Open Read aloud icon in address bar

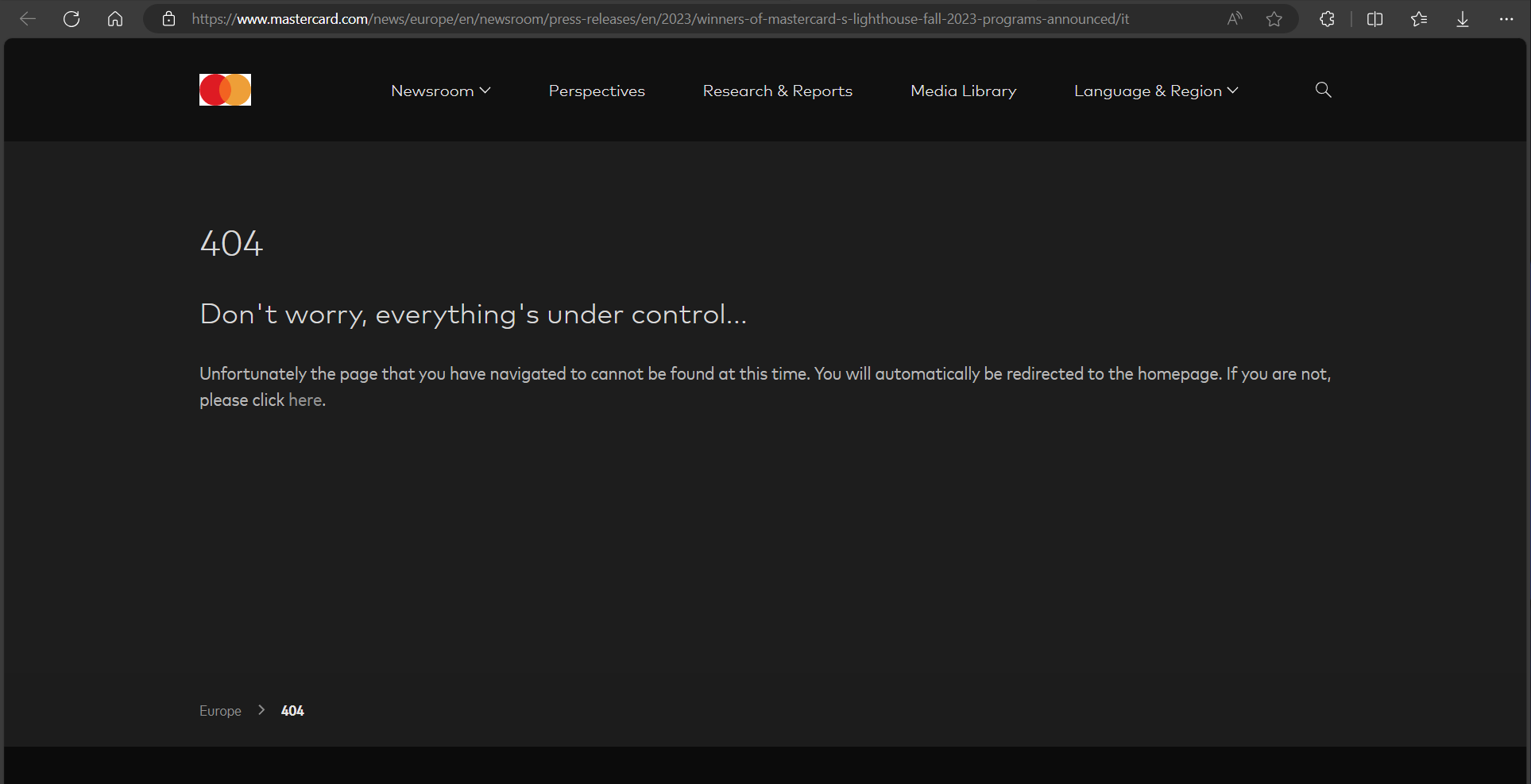1235,19
